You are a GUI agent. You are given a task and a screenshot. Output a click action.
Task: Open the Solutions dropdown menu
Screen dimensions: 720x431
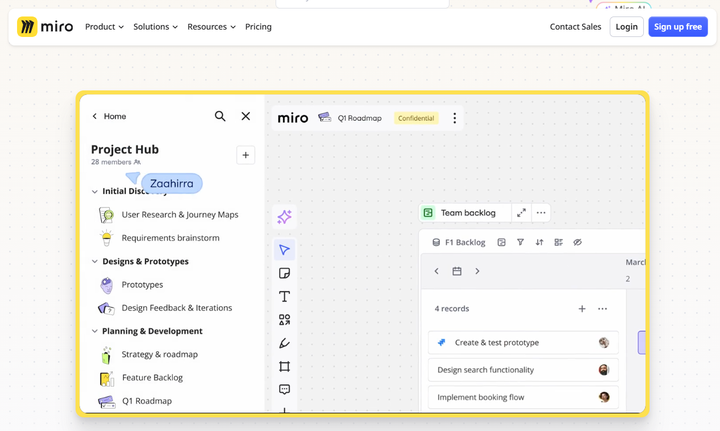click(155, 27)
